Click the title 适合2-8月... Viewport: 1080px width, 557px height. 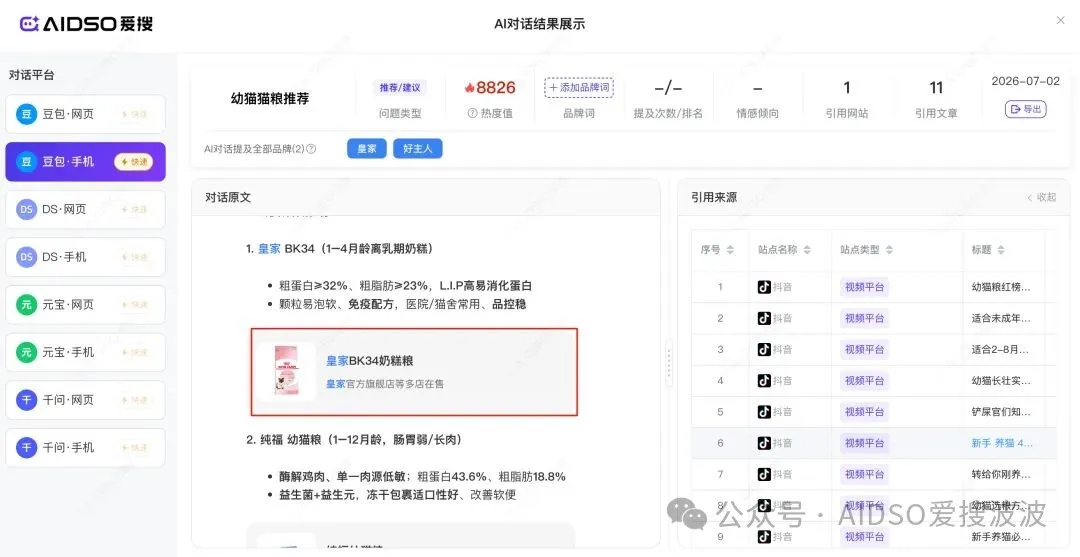pyautogui.click(x=1000, y=349)
